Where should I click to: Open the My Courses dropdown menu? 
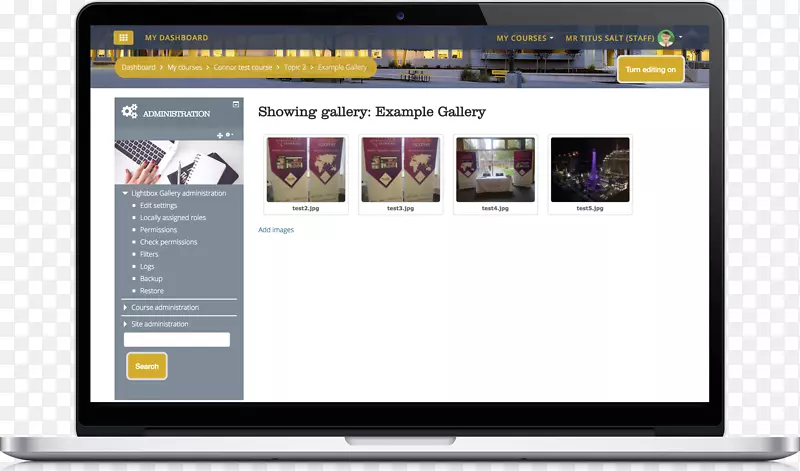pyautogui.click(x=524, y=38)
